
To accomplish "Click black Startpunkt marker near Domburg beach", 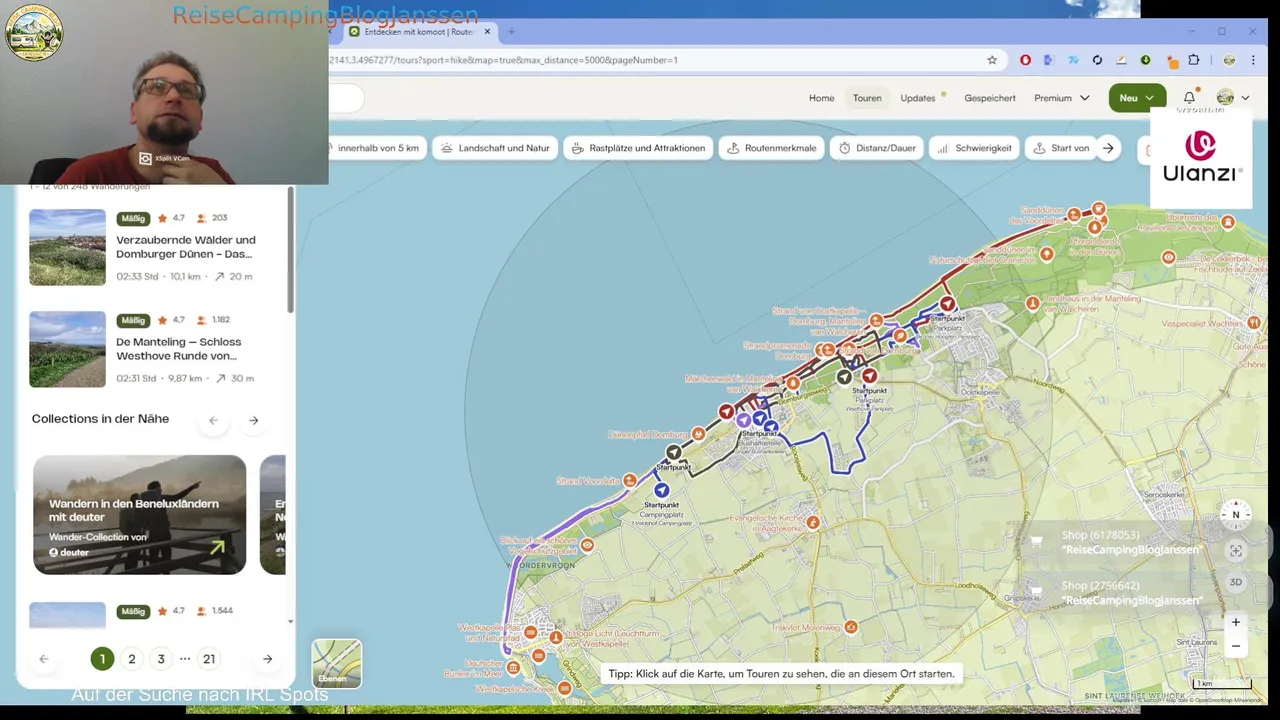I will [673, 453].
